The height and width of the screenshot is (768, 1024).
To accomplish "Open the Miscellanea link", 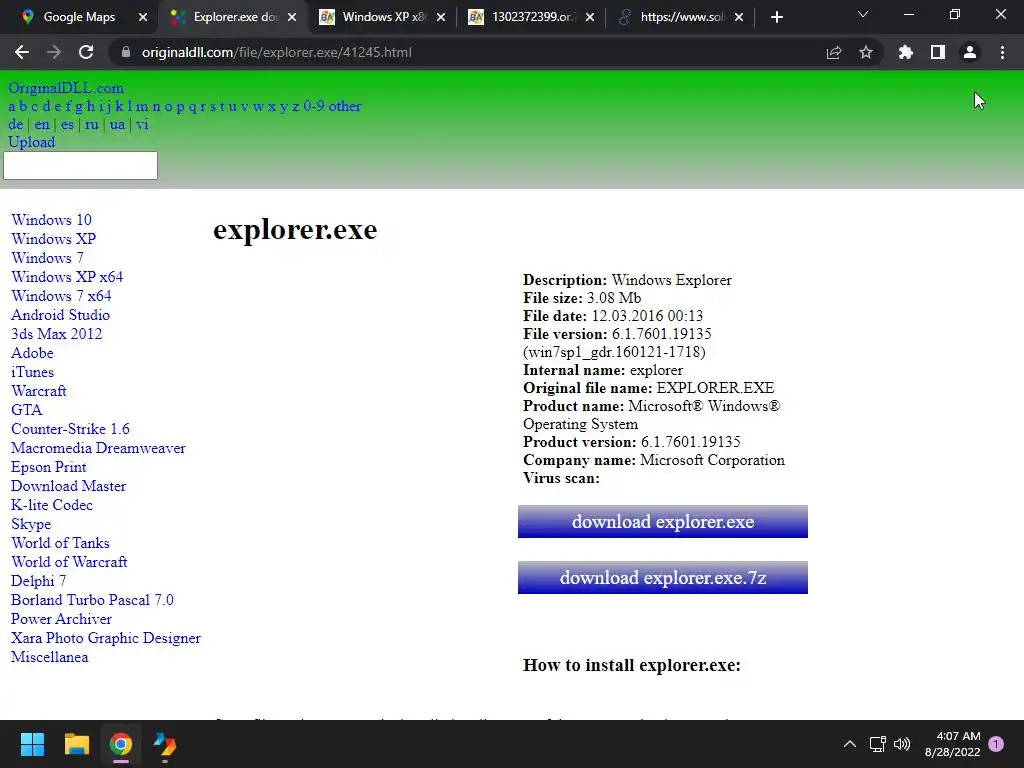I will pos(50,657).
